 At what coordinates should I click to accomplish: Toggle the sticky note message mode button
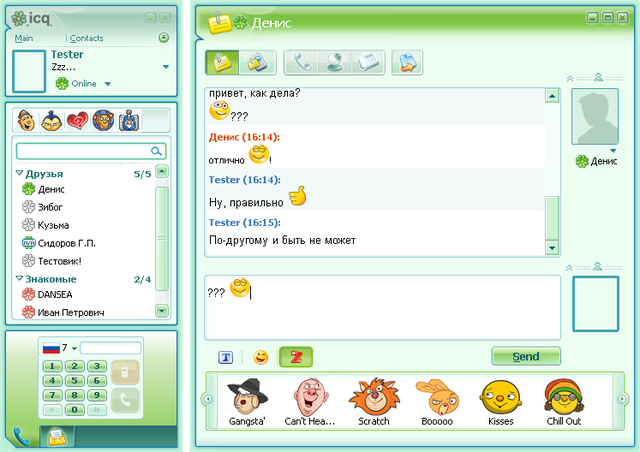pyautogui.click(x=222, y=63)
